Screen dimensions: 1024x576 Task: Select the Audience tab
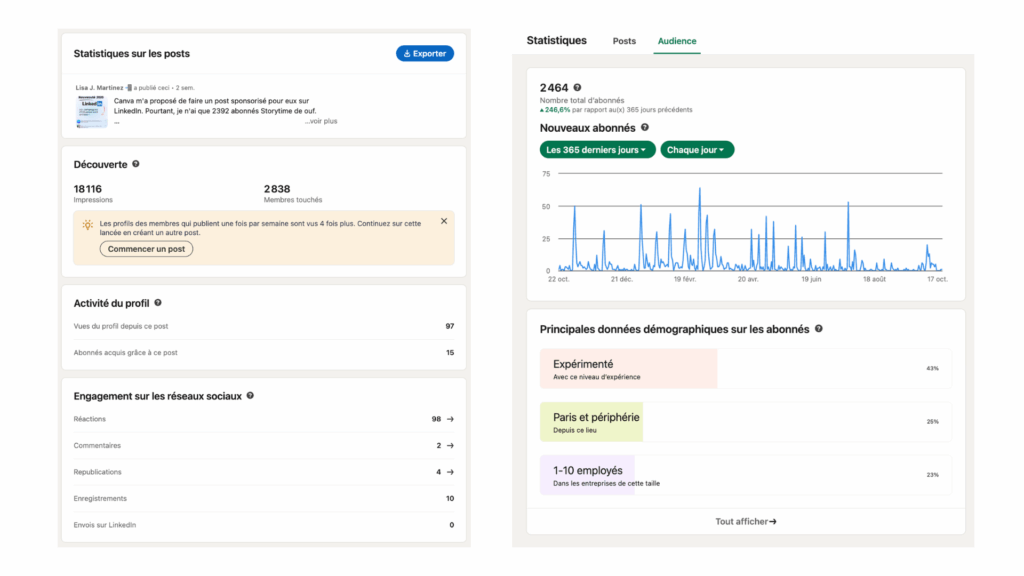click(x=677, y=41)
